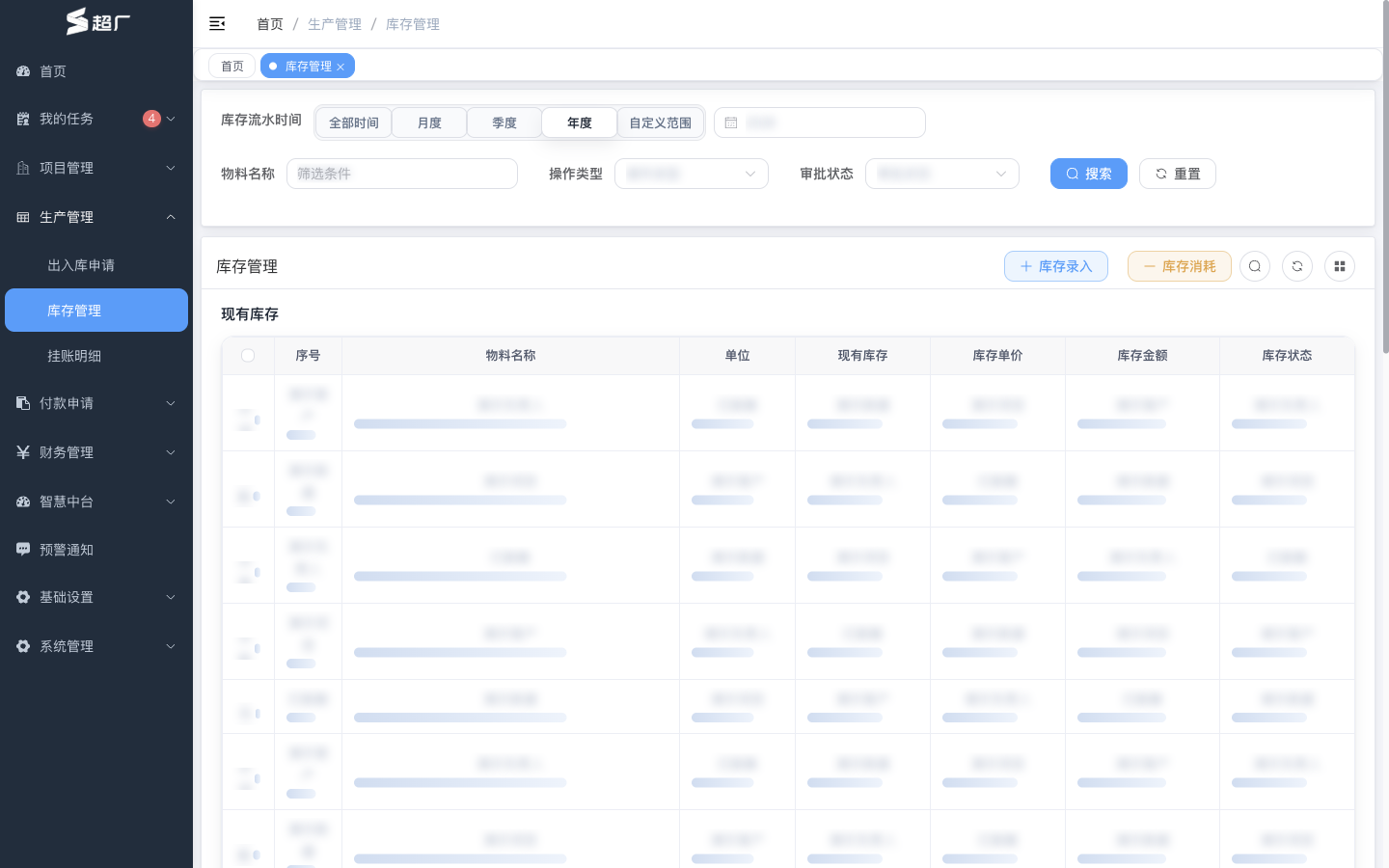Open the 审批状态 dropdown

point(942,174)
